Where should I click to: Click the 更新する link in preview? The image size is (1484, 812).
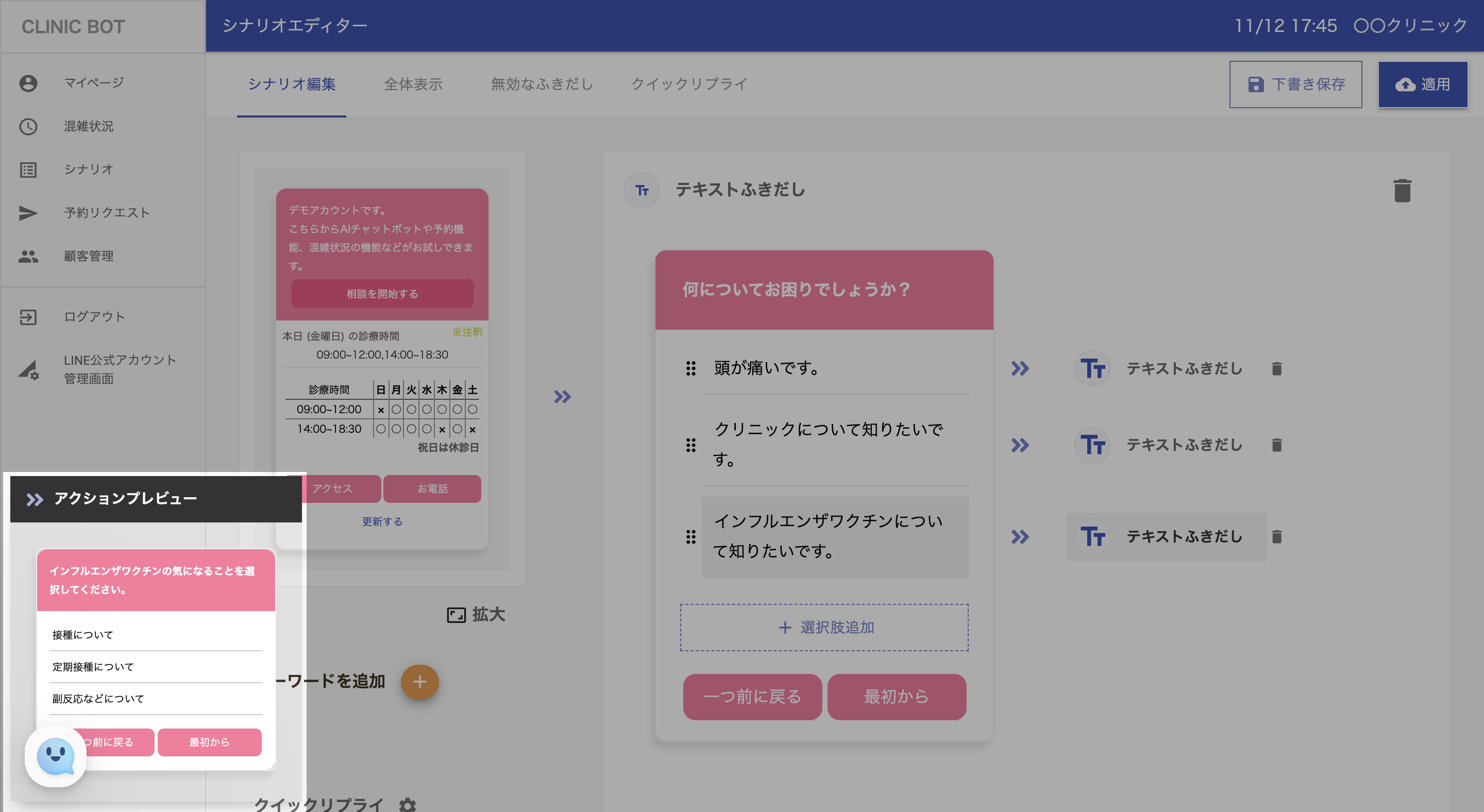(382, 521)
